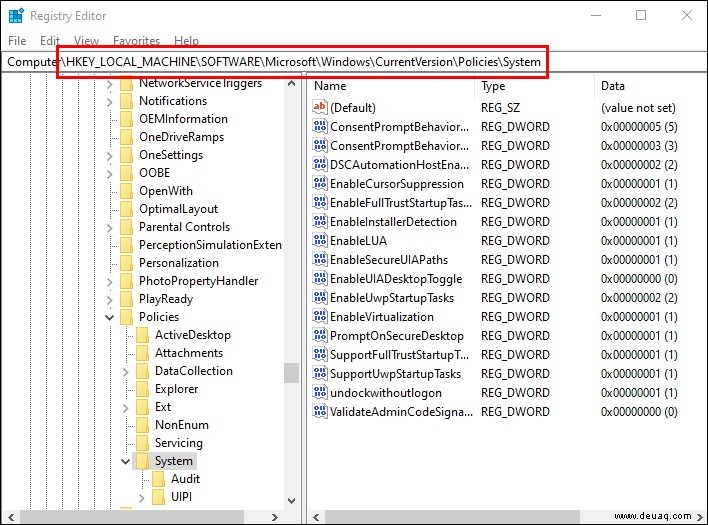Click the Audit folder icon
708x525 pixels.
tap(158, 479)
